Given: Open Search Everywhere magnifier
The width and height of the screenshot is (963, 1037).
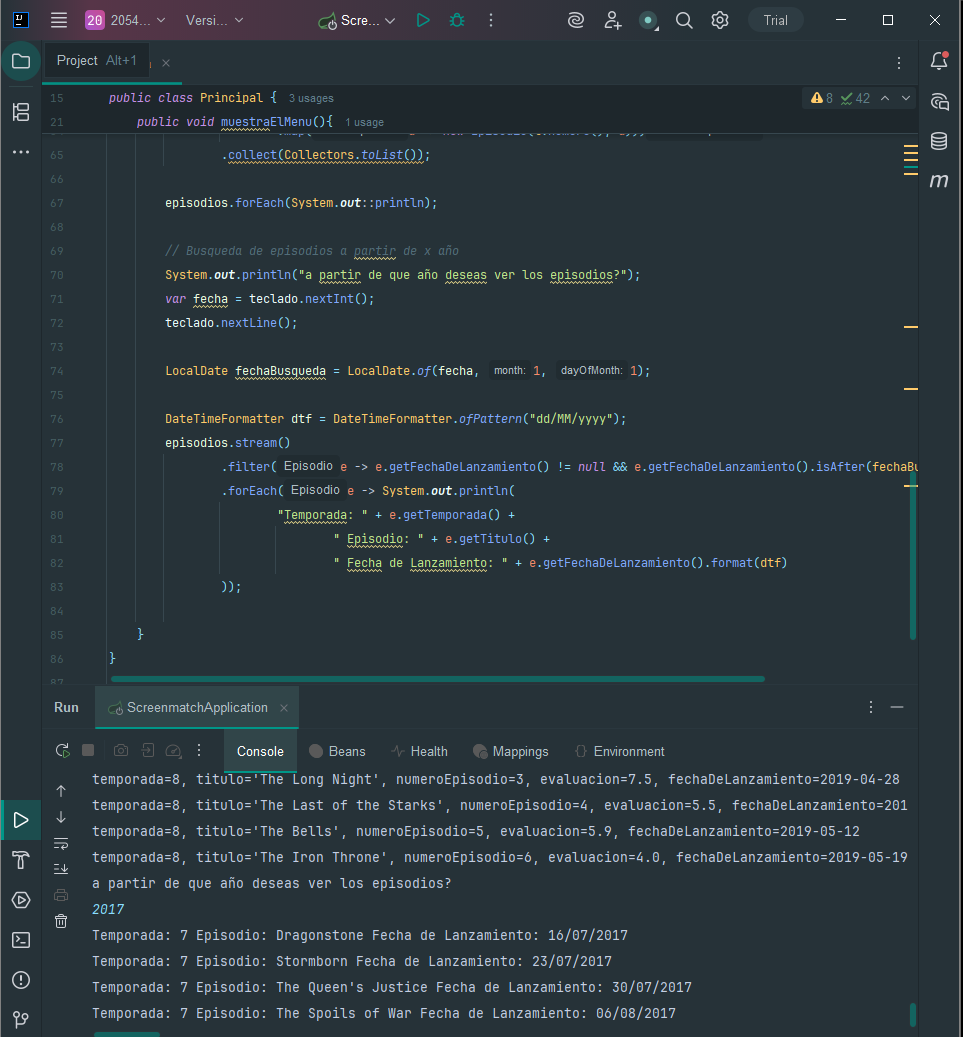Looking at the screenshot, I should coord(684,21).
